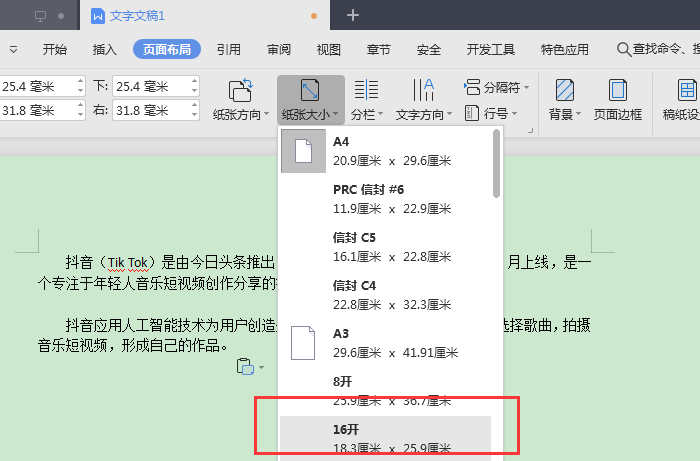
Task: Click the 分隔符 breaks icon
Action: [472, 87]
